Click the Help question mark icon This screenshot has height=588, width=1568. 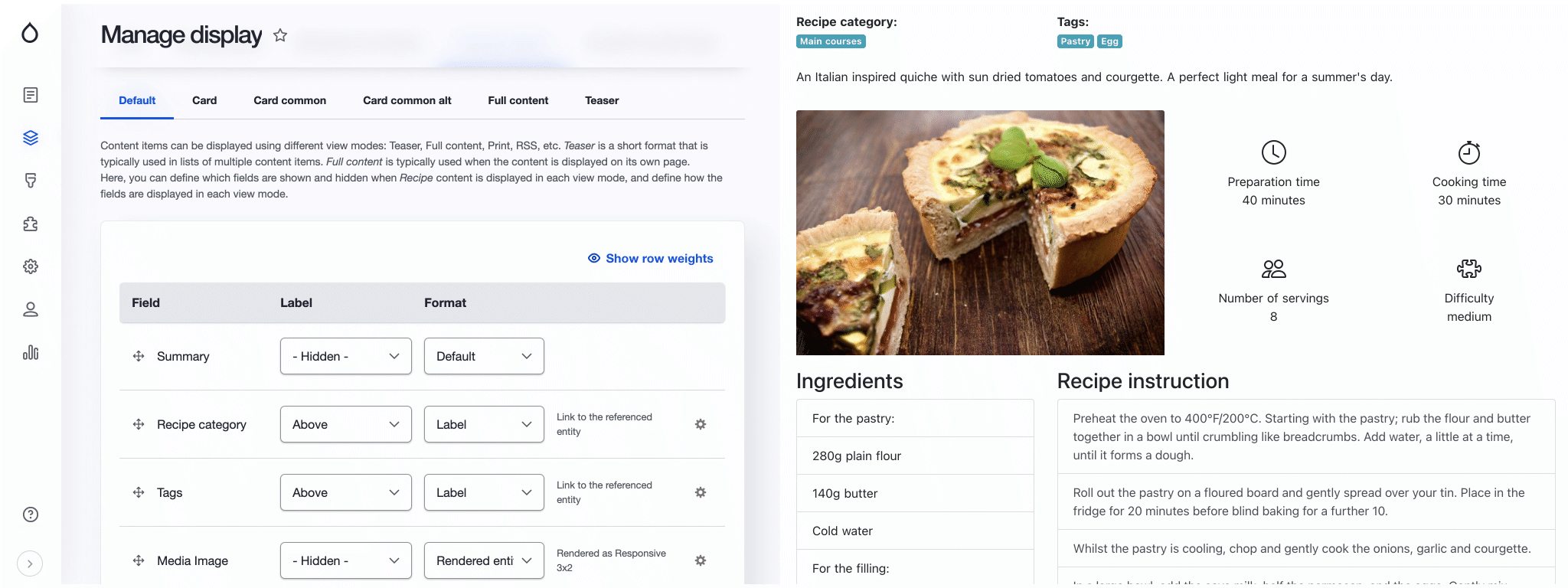31,514
